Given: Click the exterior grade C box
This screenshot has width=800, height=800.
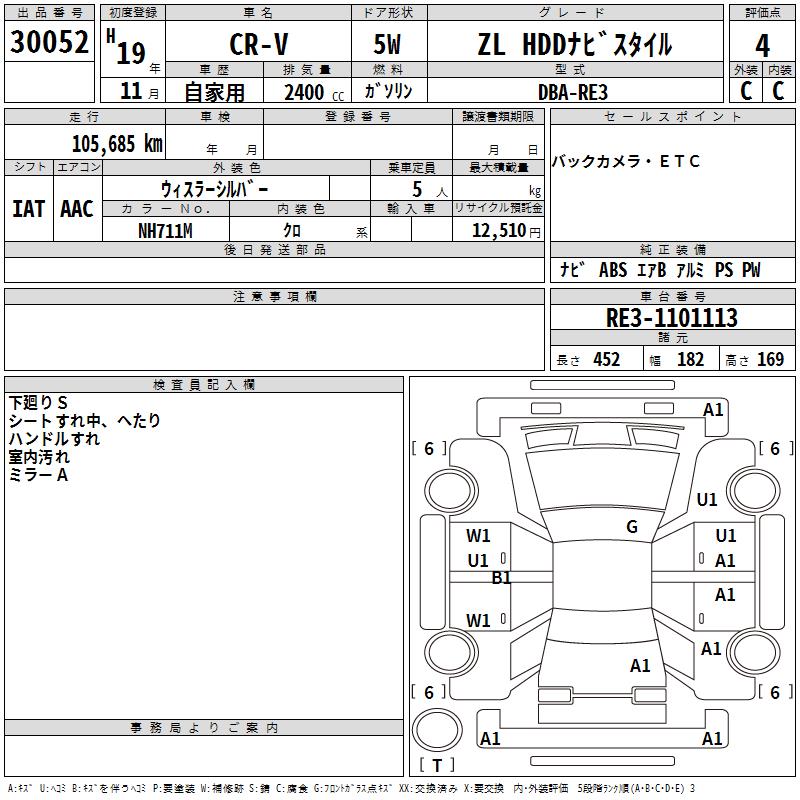Looking at the screenshot, I should [x=746, y=90].
